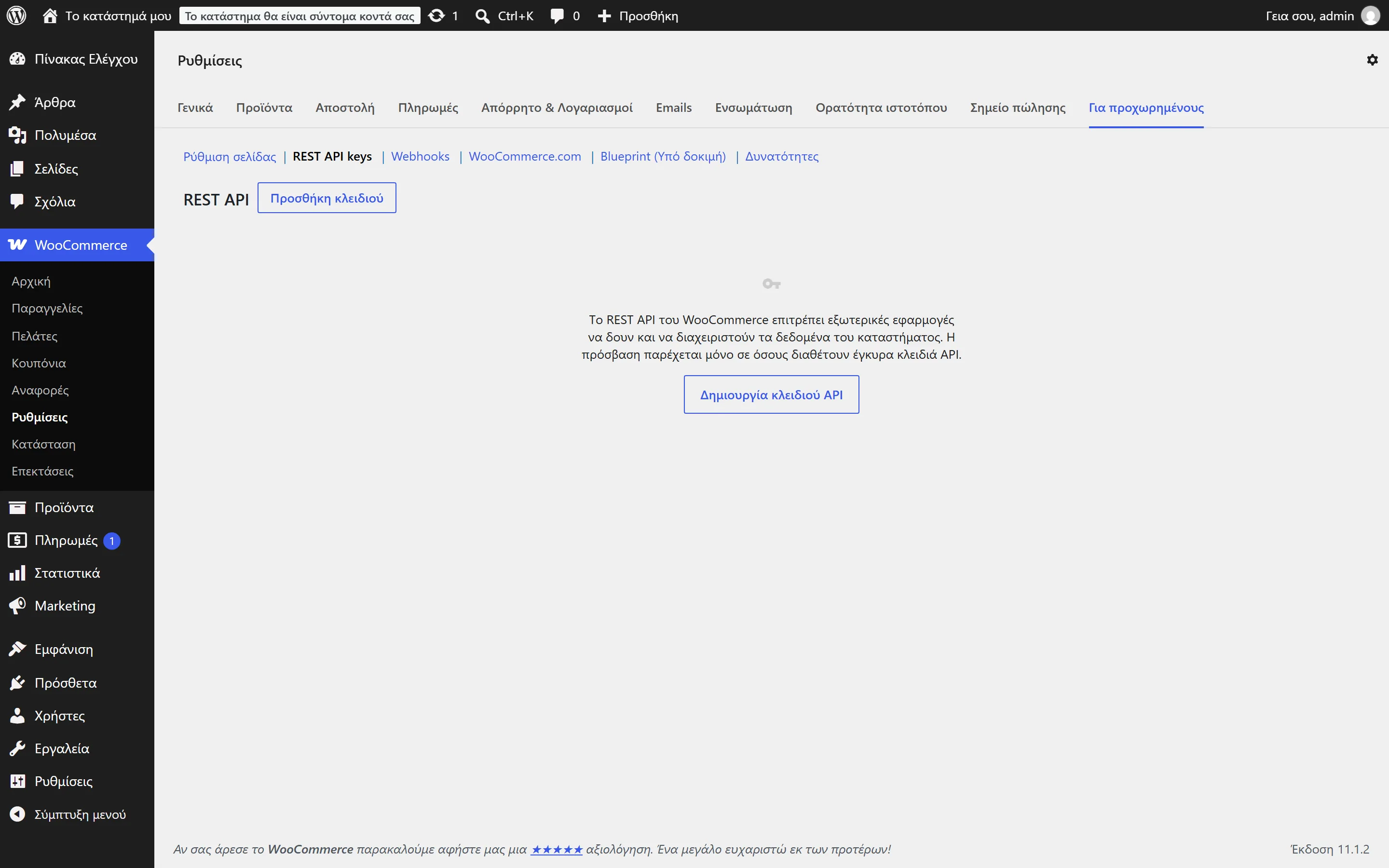Click the Πολυμέσα media icon

click(17, 136)
